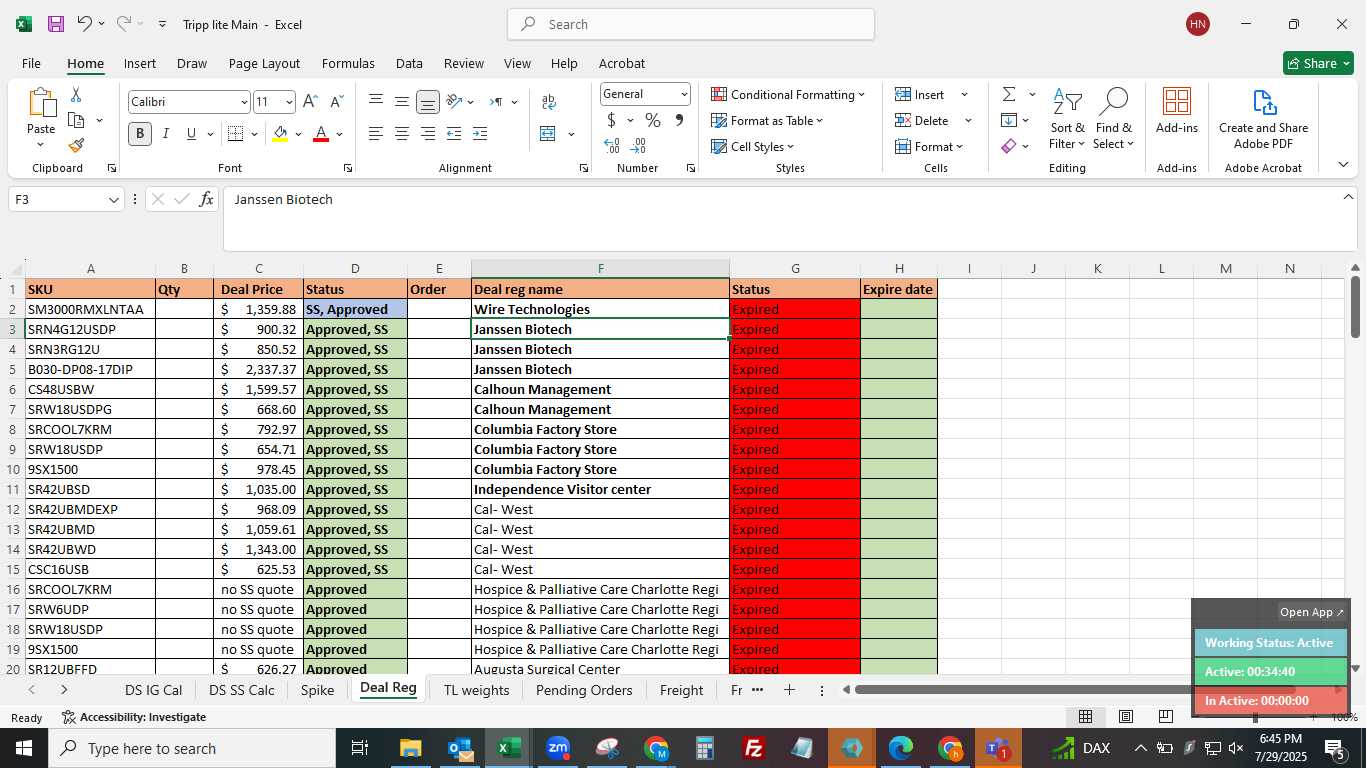Toggle Align Left

(376, 134)
